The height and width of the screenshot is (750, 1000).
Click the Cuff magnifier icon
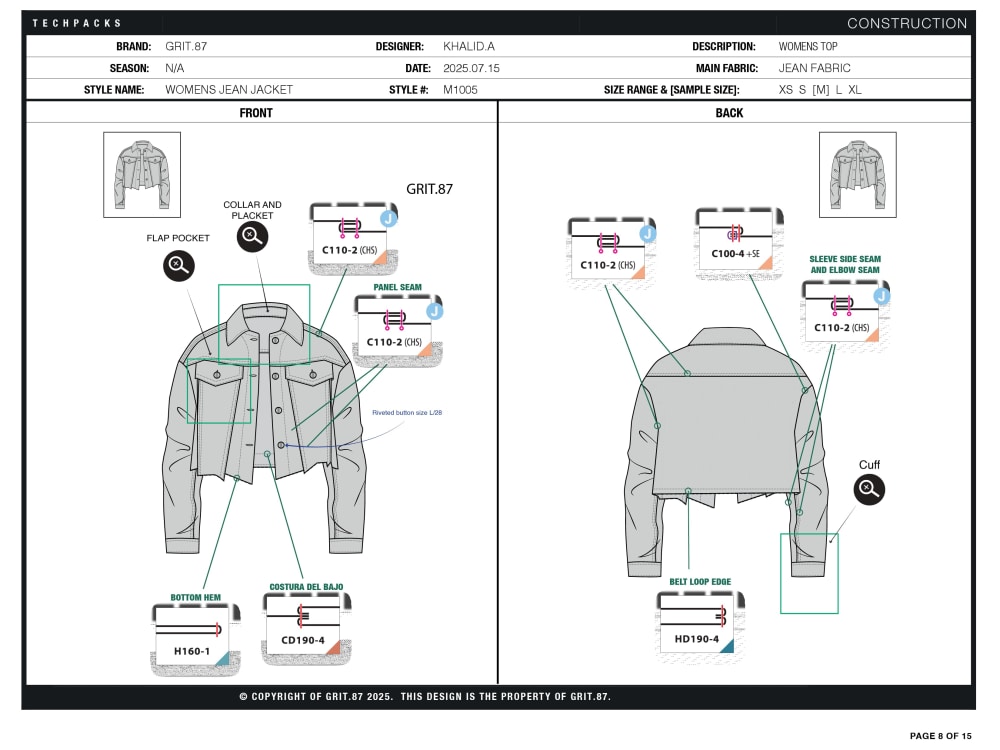pyautogui.click(x=869, y=489)
